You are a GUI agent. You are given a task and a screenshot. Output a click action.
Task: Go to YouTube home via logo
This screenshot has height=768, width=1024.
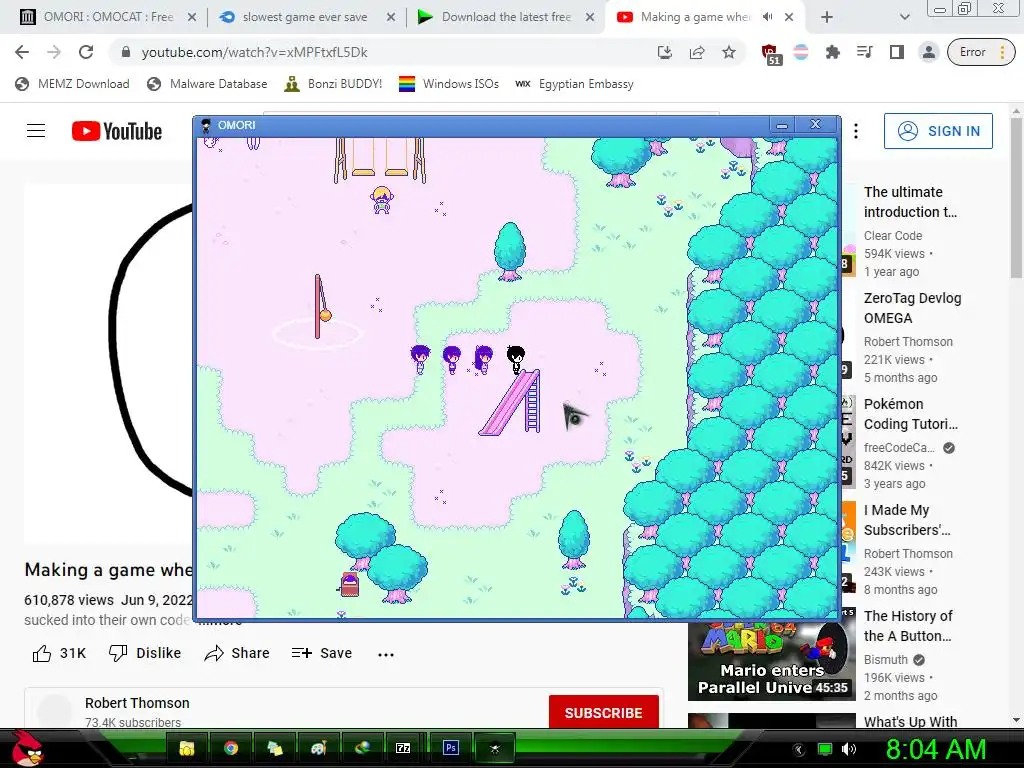(117, 131)
